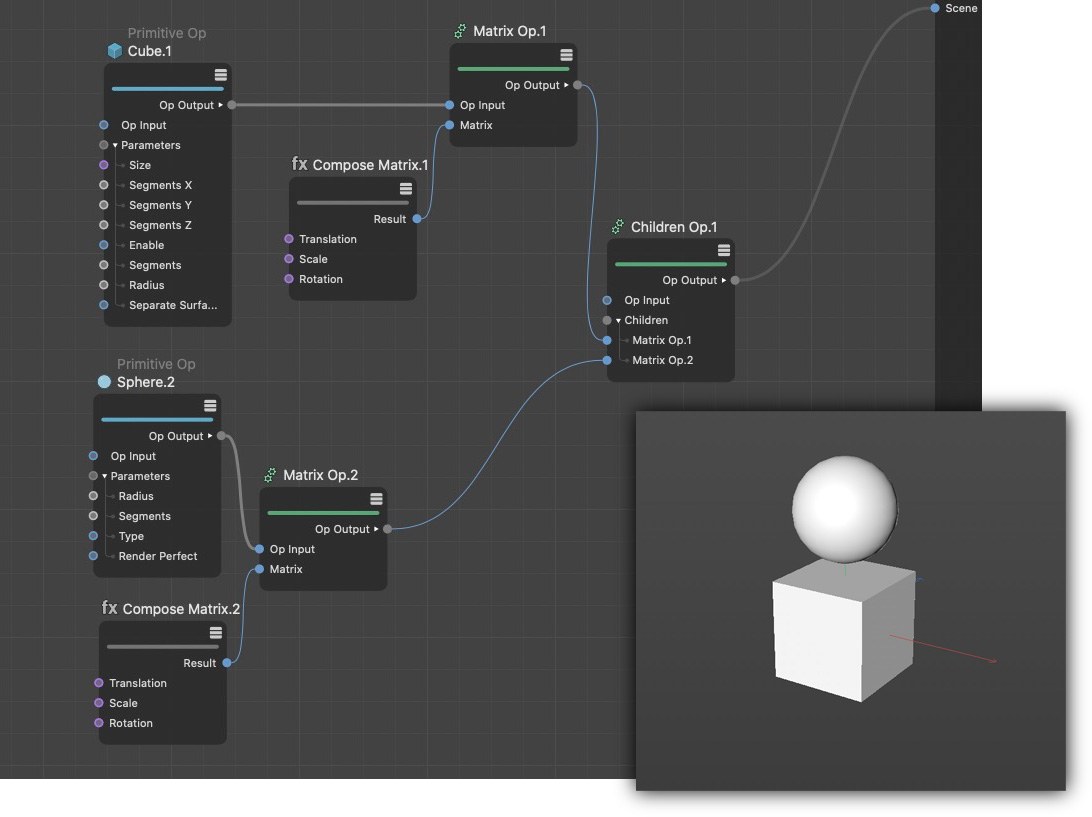The width and height of the screenshot is (1092, 817).
Task: Open the Matrix Op.1 node menu icon
Action: [566, 55]
